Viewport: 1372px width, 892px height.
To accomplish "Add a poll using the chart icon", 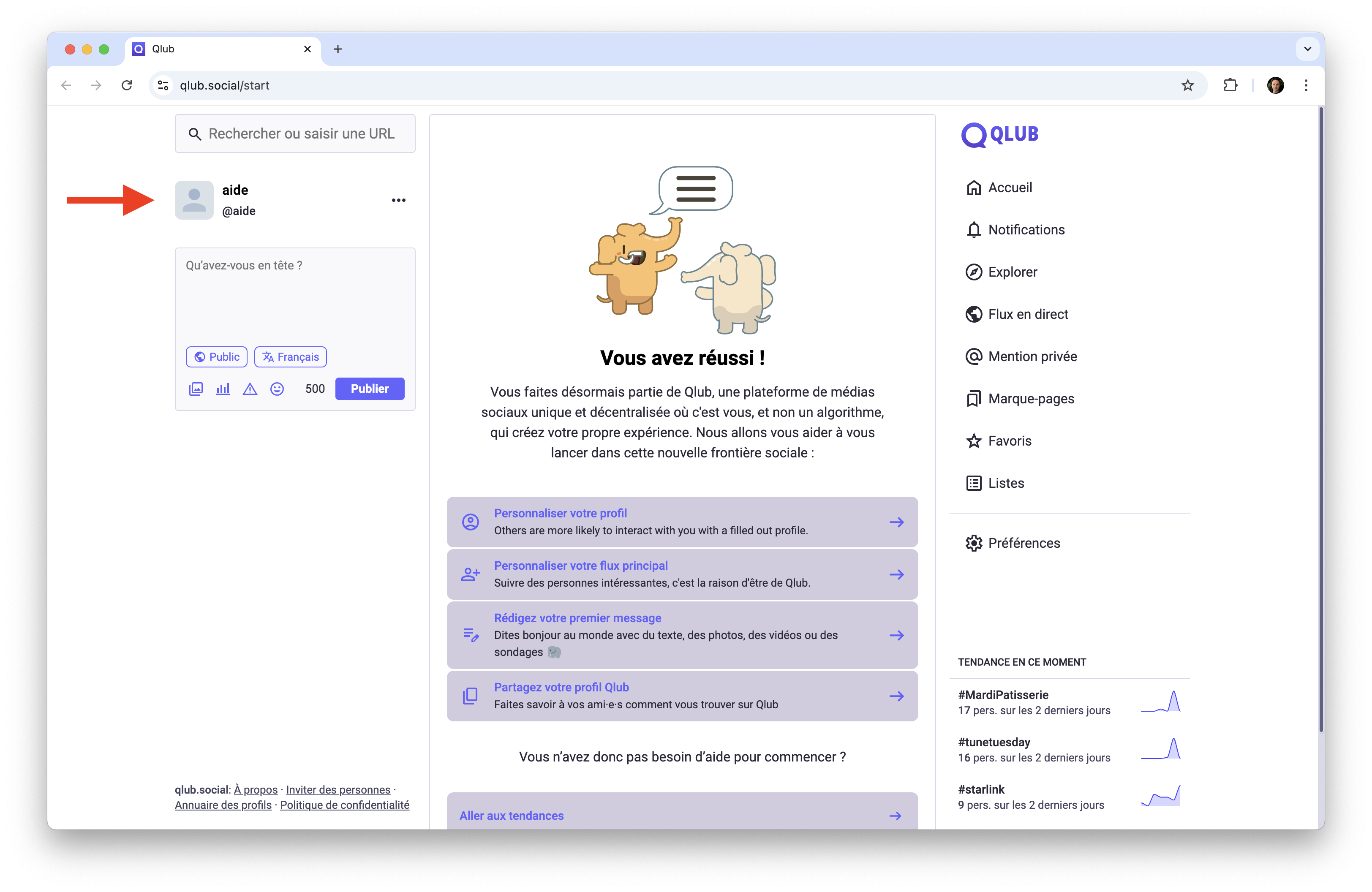I will pyautogui.click(x=223, y=389).
